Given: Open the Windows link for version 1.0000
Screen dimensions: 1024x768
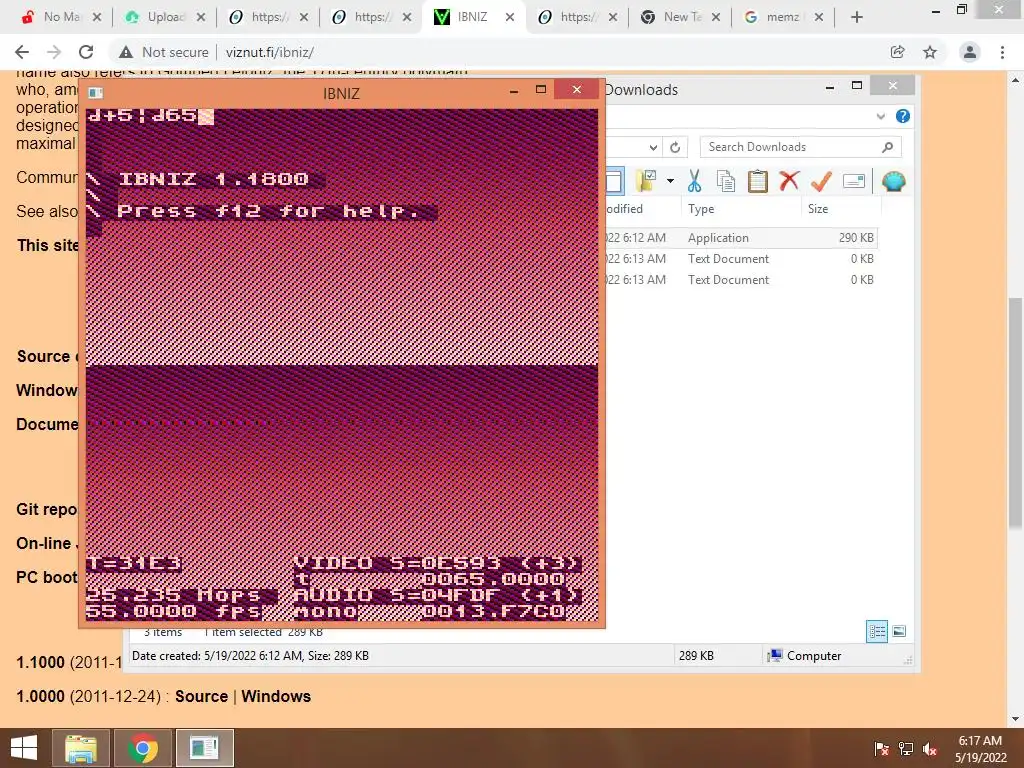Looking at the screenshot, I should coord(276,696).
